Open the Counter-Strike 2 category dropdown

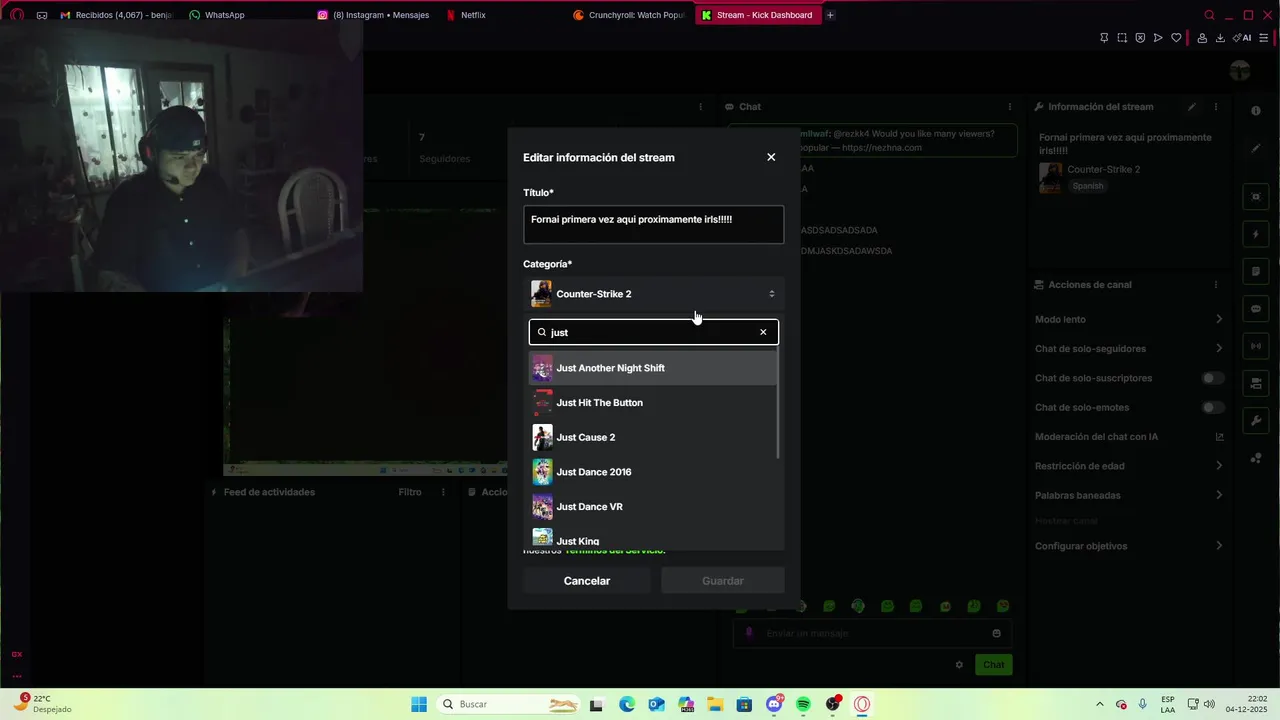pos(653,294)
